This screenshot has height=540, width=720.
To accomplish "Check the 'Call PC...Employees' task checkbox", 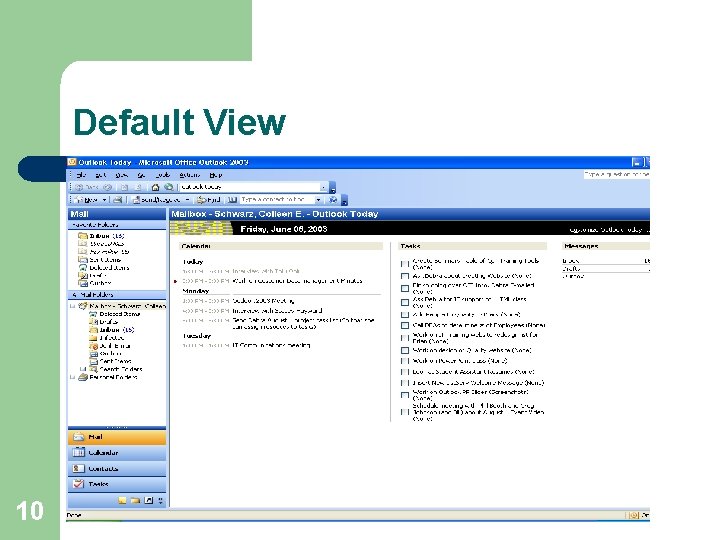I will pyautogui.click(x=405, y=326).
